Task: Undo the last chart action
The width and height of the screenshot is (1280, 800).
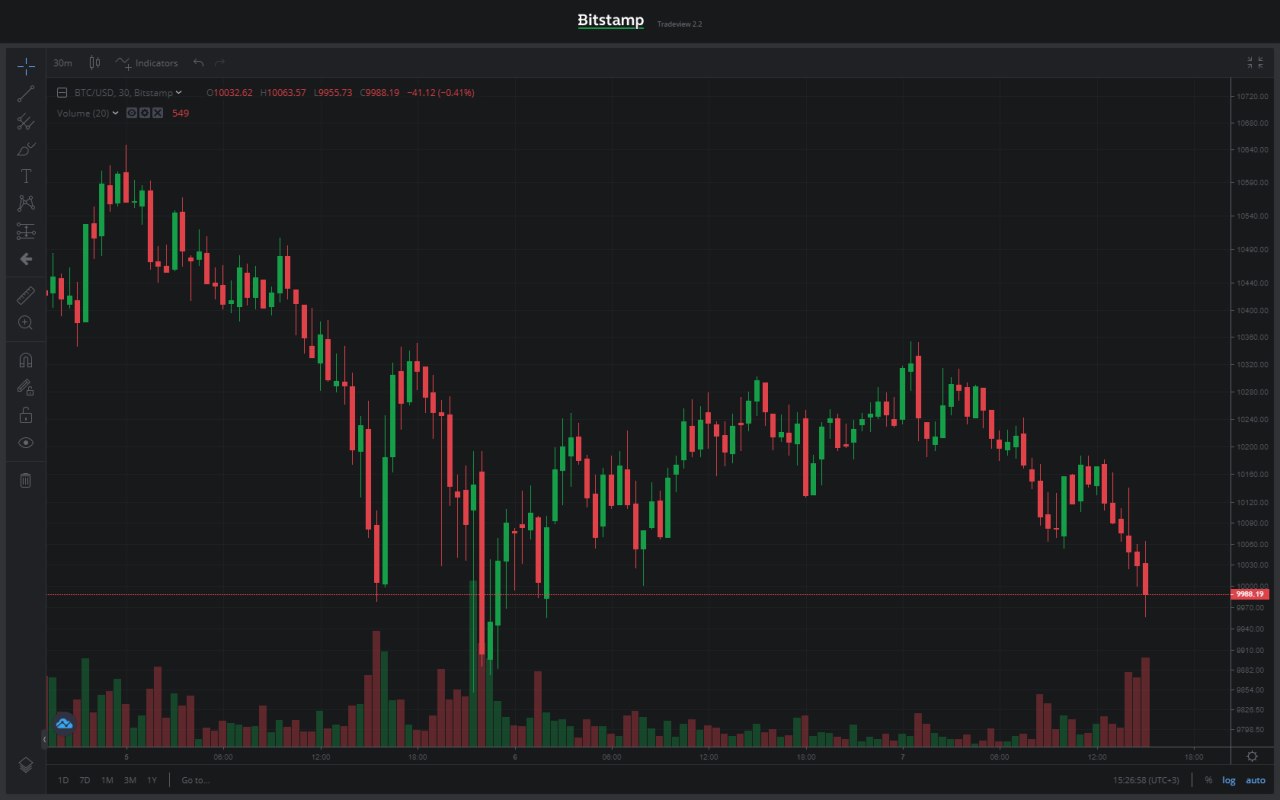Action: (198, 63)
